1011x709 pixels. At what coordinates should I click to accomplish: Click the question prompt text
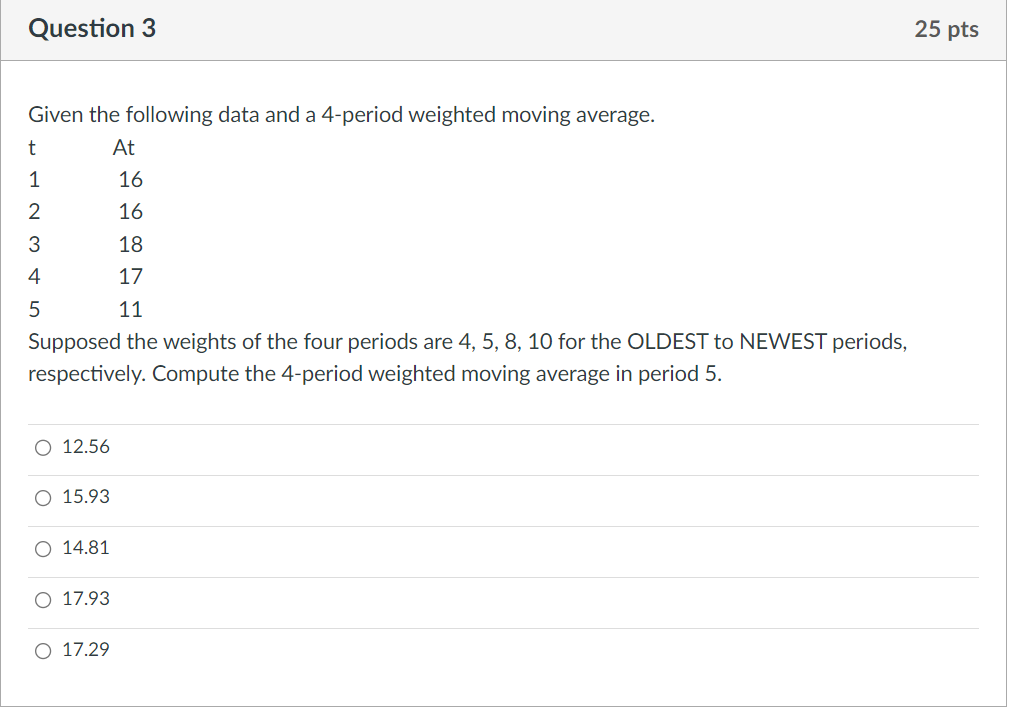coord(342,114)
